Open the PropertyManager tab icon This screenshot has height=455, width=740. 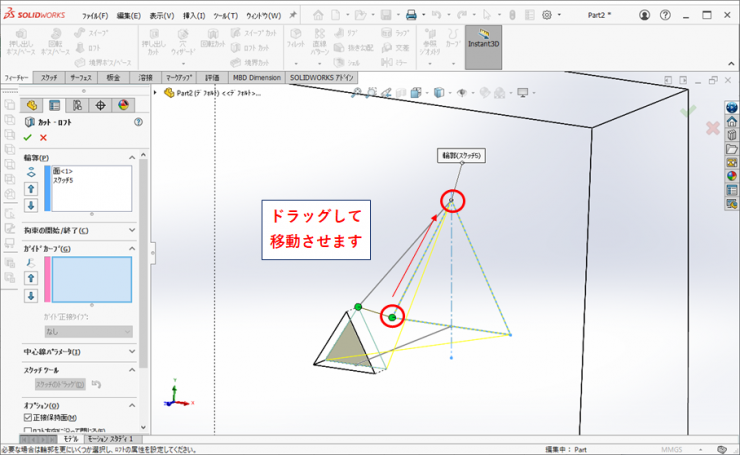(x=54, y=105)
